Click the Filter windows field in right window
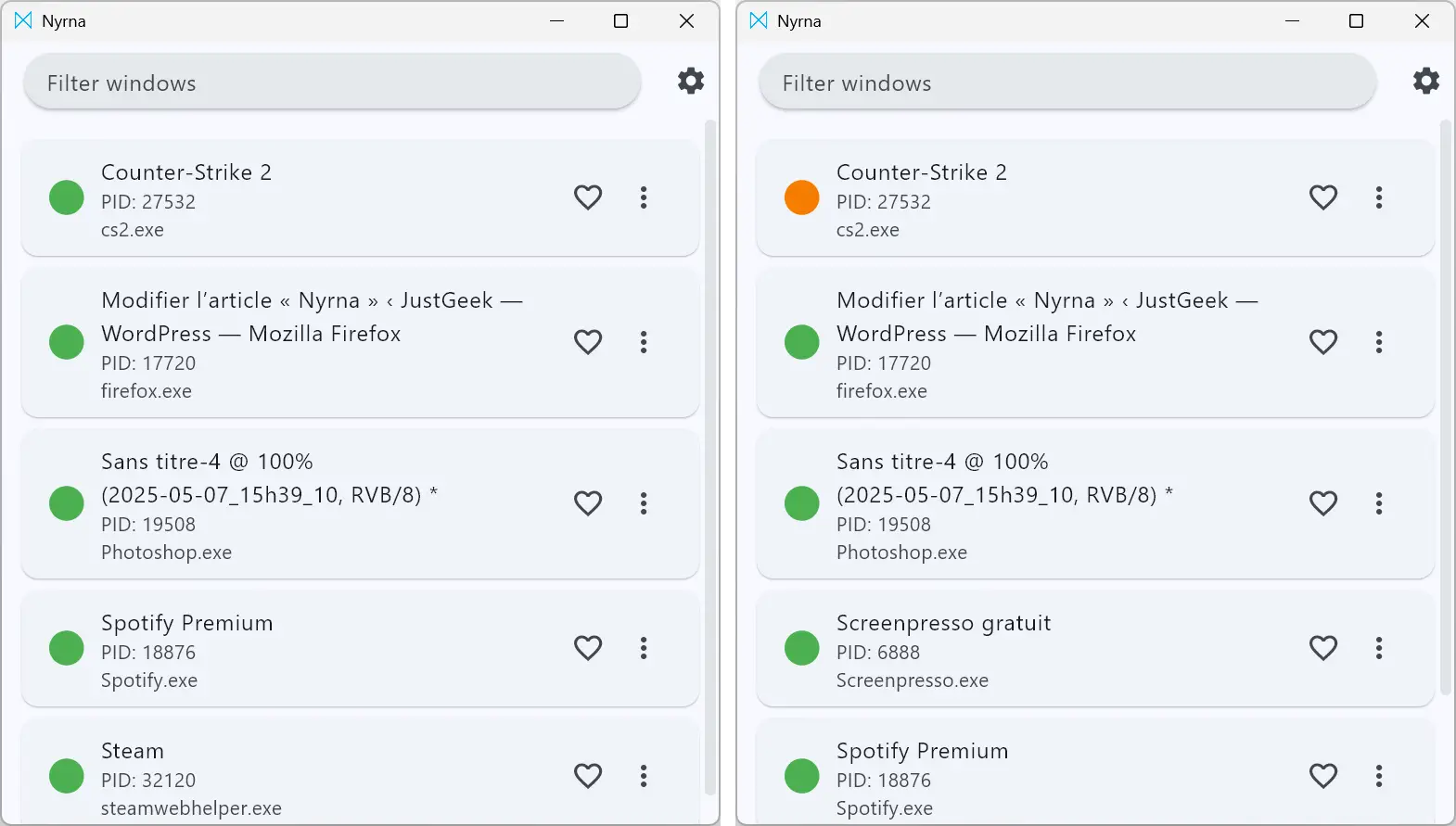Viewport: 1456px width, 826px height. point(1066,83)
